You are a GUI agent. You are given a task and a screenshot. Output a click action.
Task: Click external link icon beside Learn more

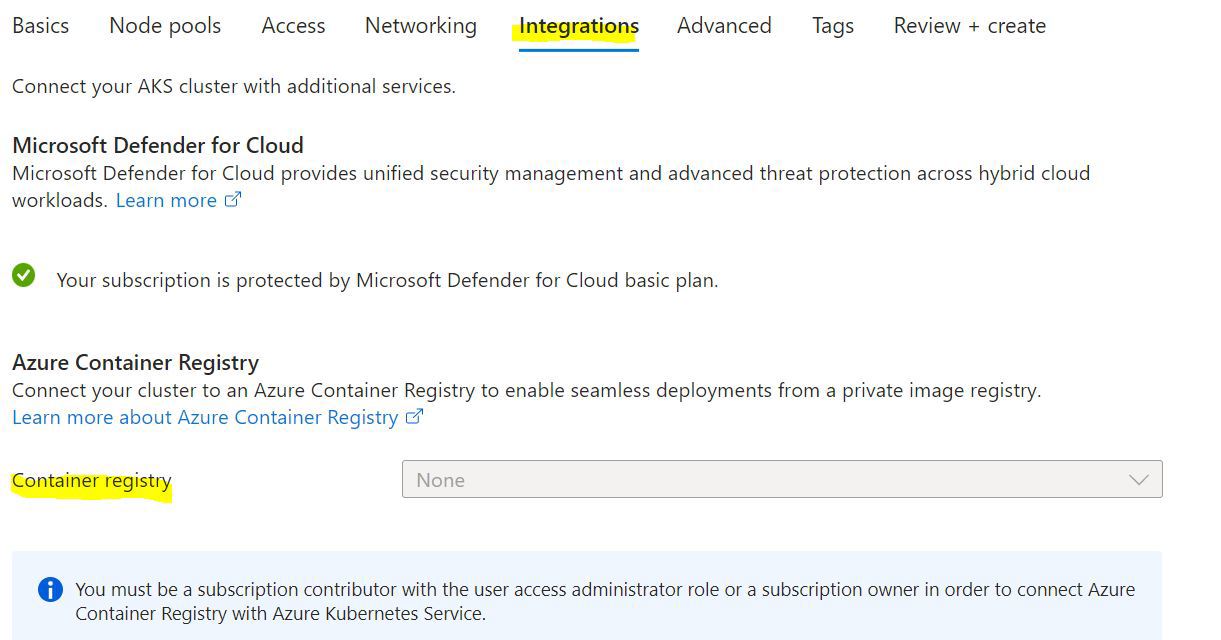point(233,200)
